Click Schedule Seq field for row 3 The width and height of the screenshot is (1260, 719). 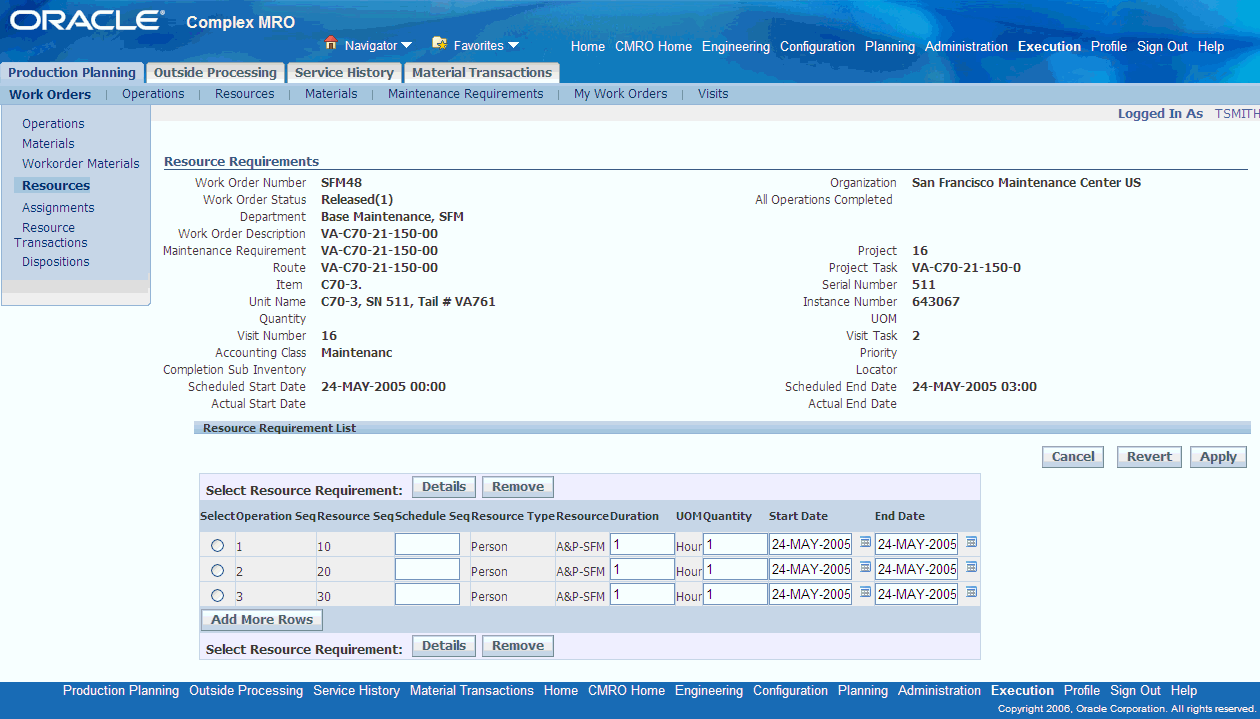point(427,594)
